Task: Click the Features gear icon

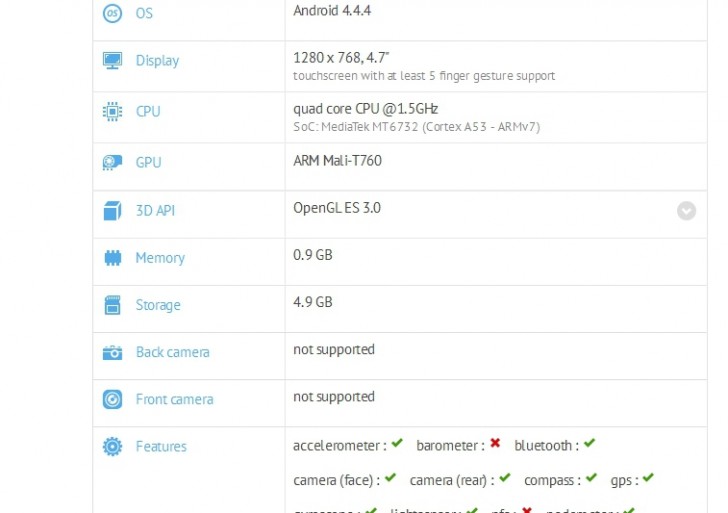Action: click(113, 447)
